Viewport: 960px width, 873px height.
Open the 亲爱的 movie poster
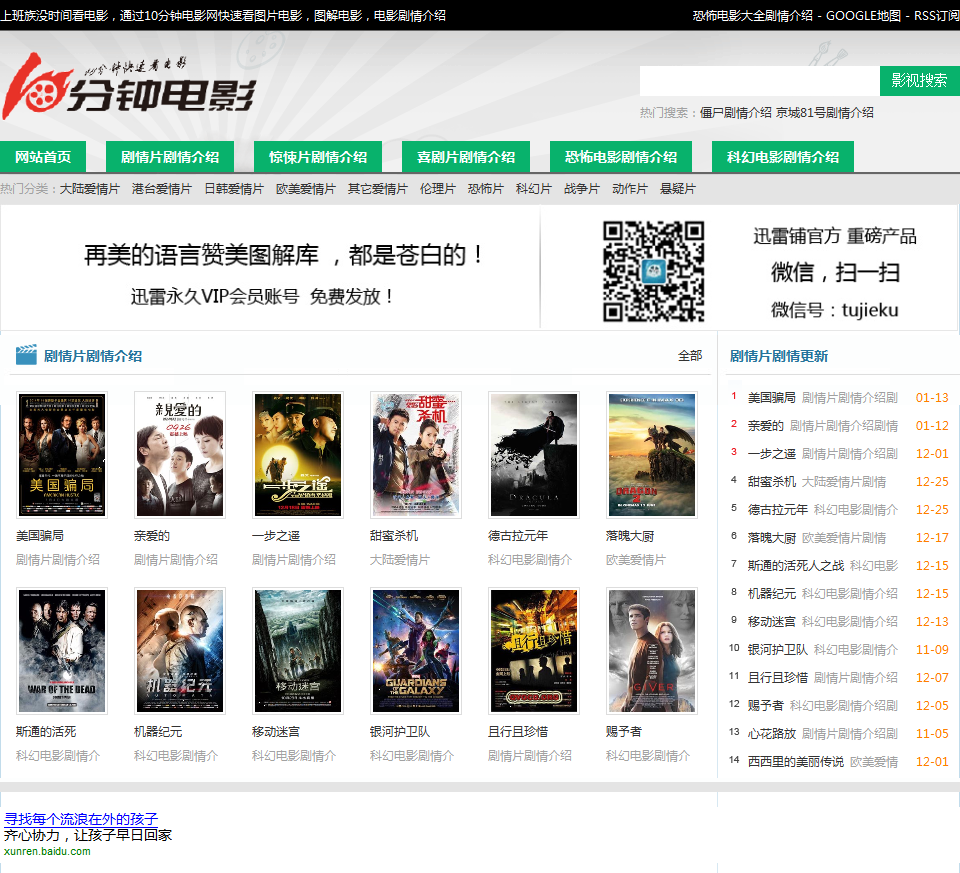point(180,455)
